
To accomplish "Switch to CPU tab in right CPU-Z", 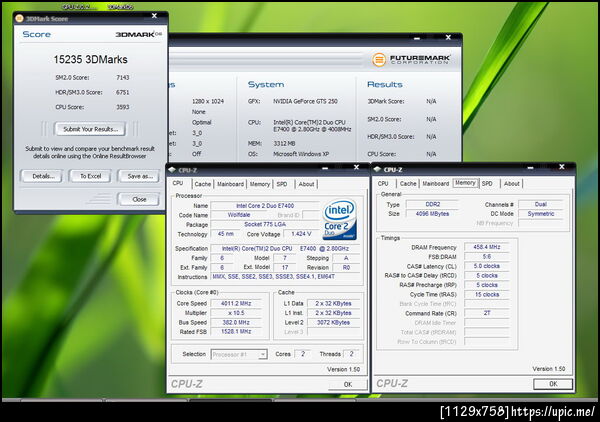I will [x=383, y=184].
